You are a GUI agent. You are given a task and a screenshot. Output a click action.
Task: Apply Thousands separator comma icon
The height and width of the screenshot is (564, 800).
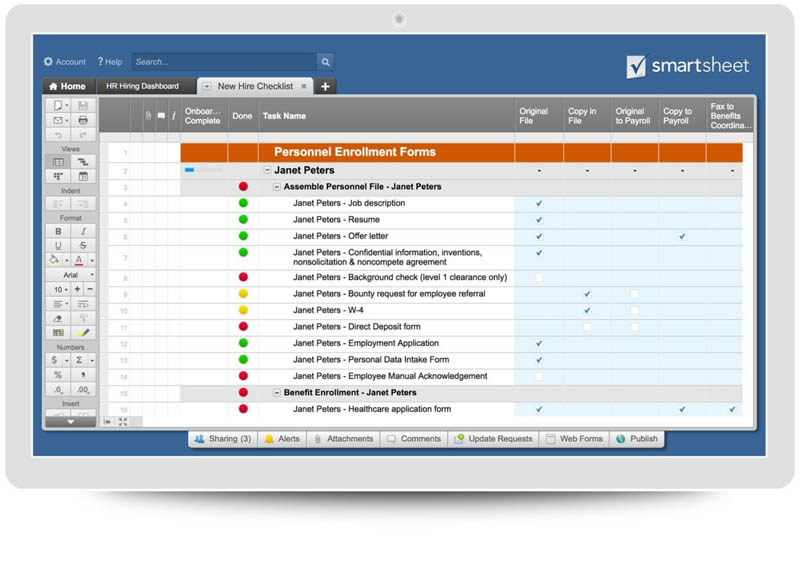point(83,375)
